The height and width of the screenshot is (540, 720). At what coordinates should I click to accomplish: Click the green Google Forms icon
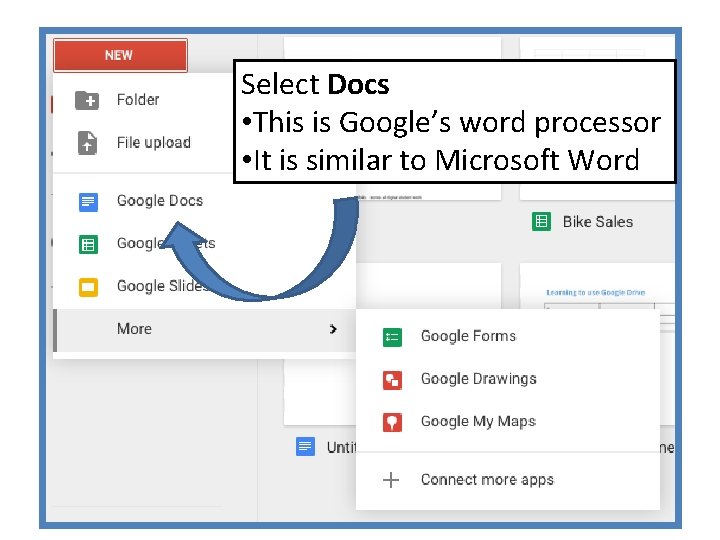tap(392, 338)
